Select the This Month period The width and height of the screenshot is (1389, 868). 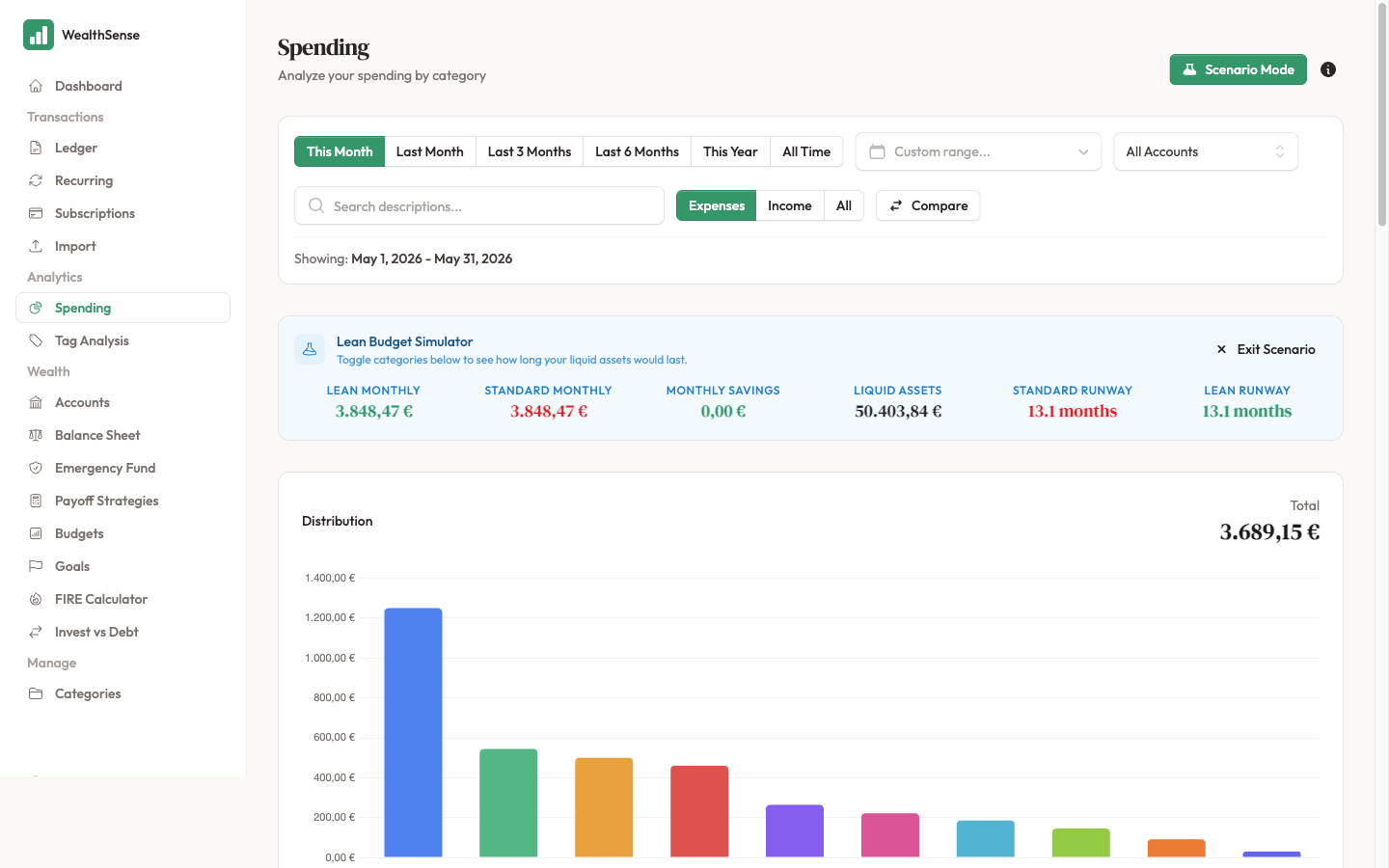tap(340, 151)
